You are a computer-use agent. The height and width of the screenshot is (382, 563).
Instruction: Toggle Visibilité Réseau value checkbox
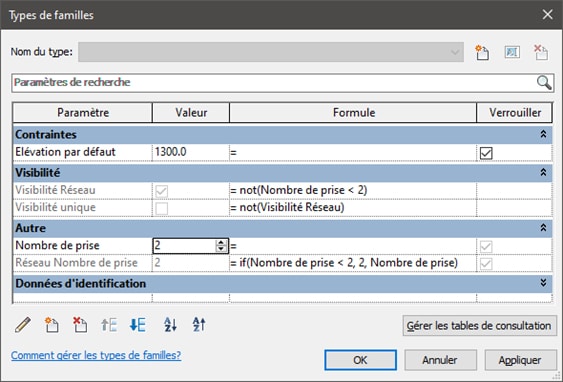(161, 191)
